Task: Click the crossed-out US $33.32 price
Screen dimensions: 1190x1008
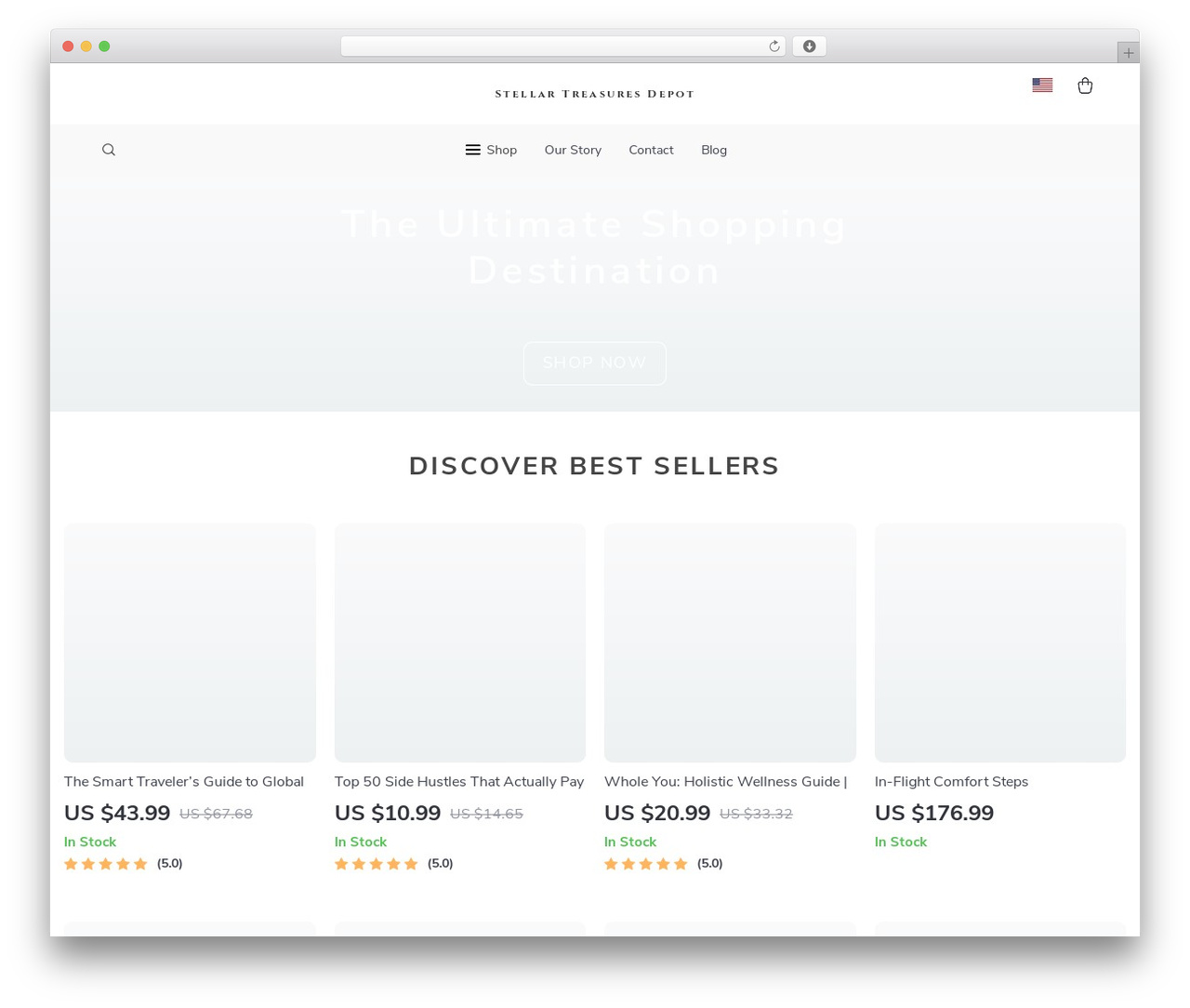Action: tap(756, 814)
